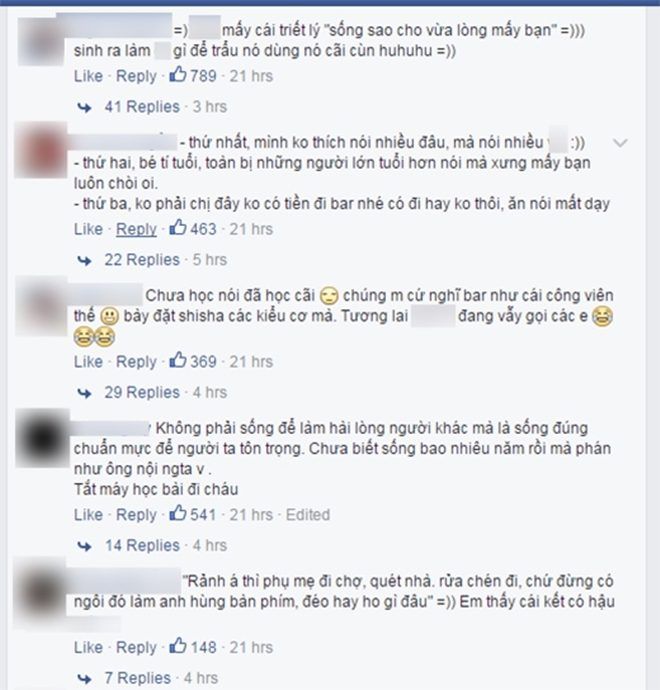Screen dimensions: 660x690
Task: View edit history via Edited label
Action: point(308,514)
